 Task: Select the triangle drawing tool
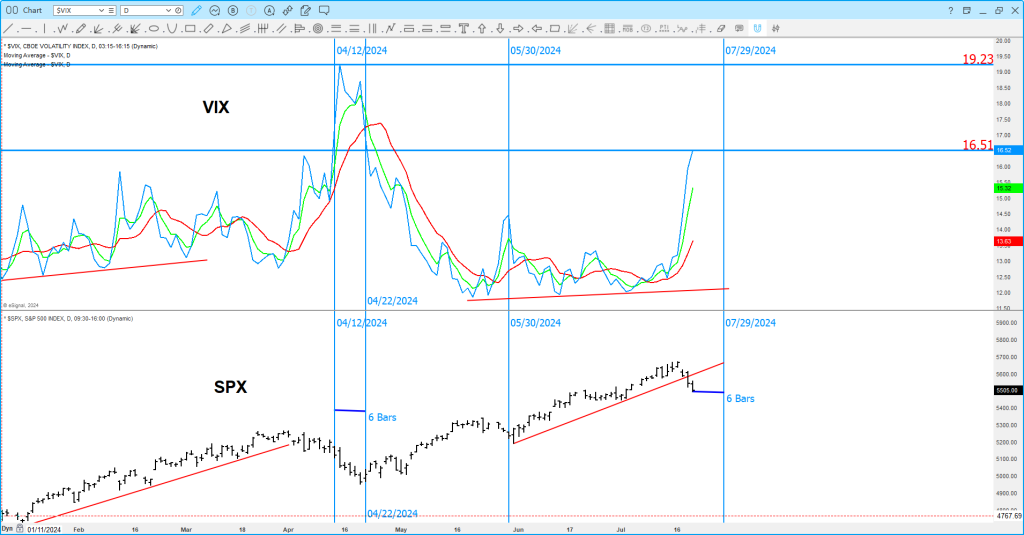[227, 29]
